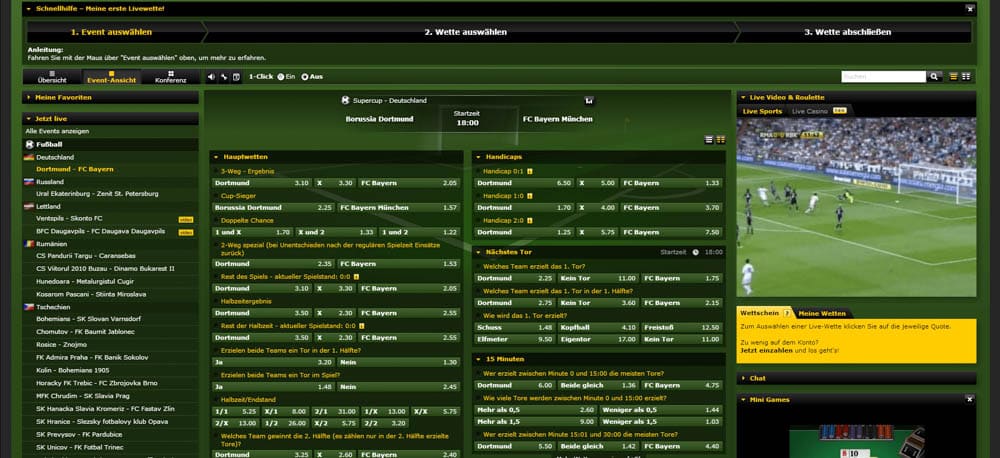Click the live video stream thumbnail
The image size is (1000, 458).
click(x=857, y=207)
